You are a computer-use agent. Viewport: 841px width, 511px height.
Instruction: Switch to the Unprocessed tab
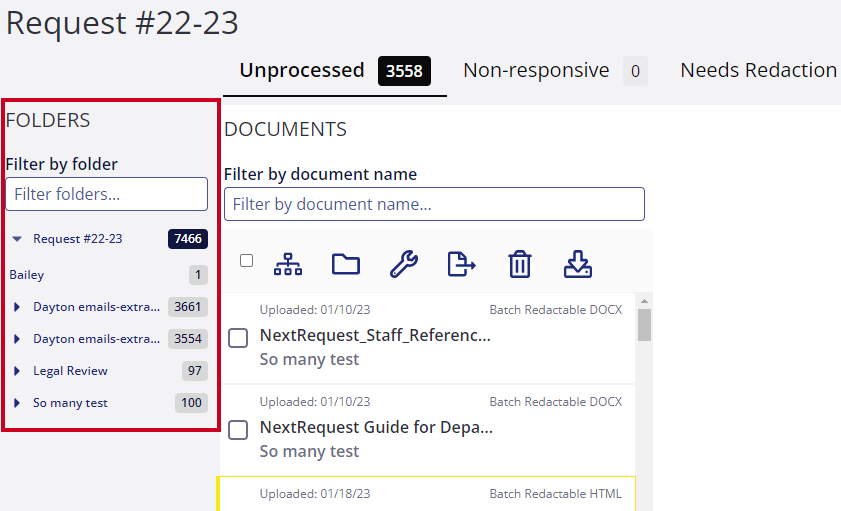tap(335, 70)
